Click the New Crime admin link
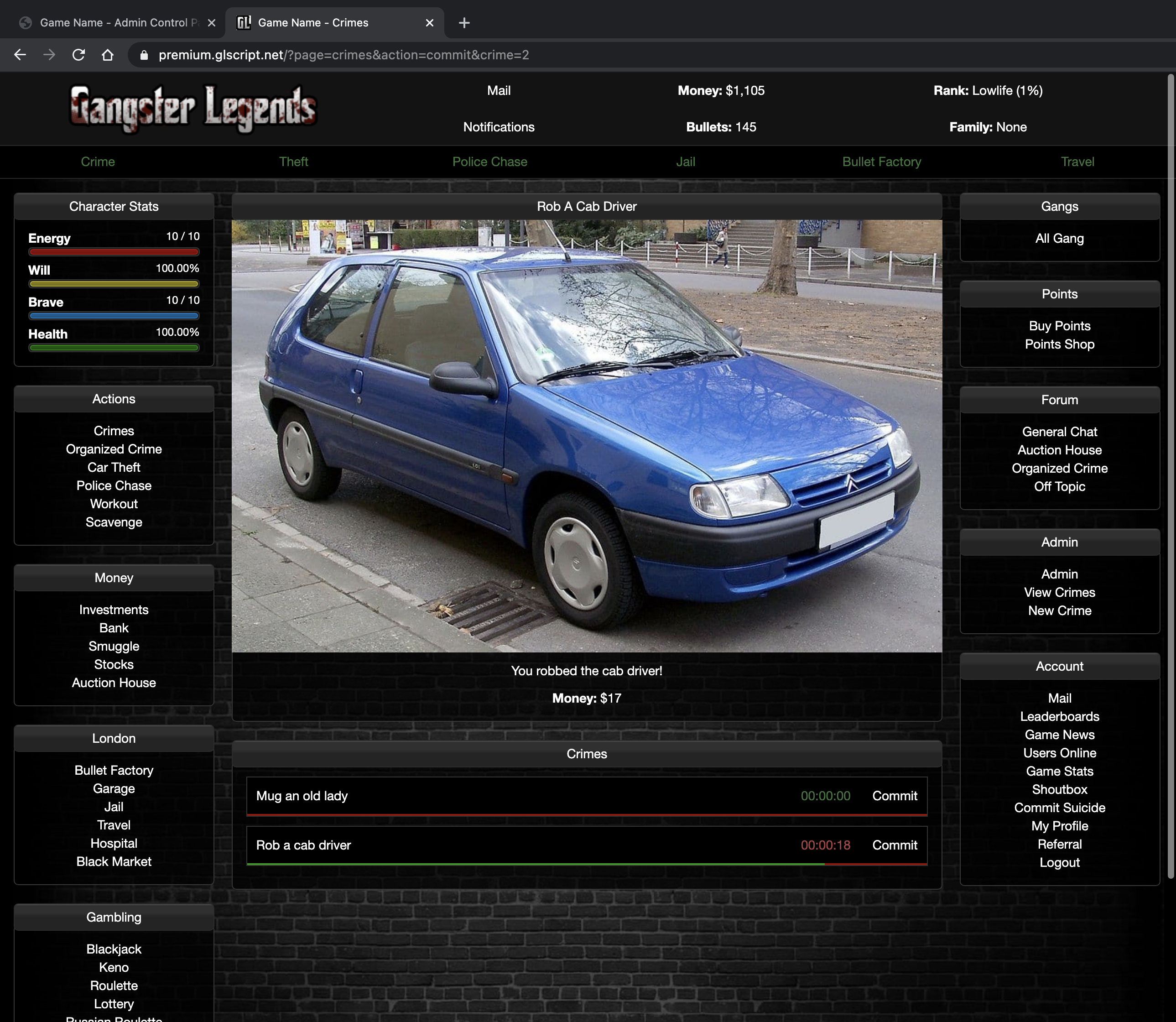The image size is (1176, 1022). (x=1059, y=611)
